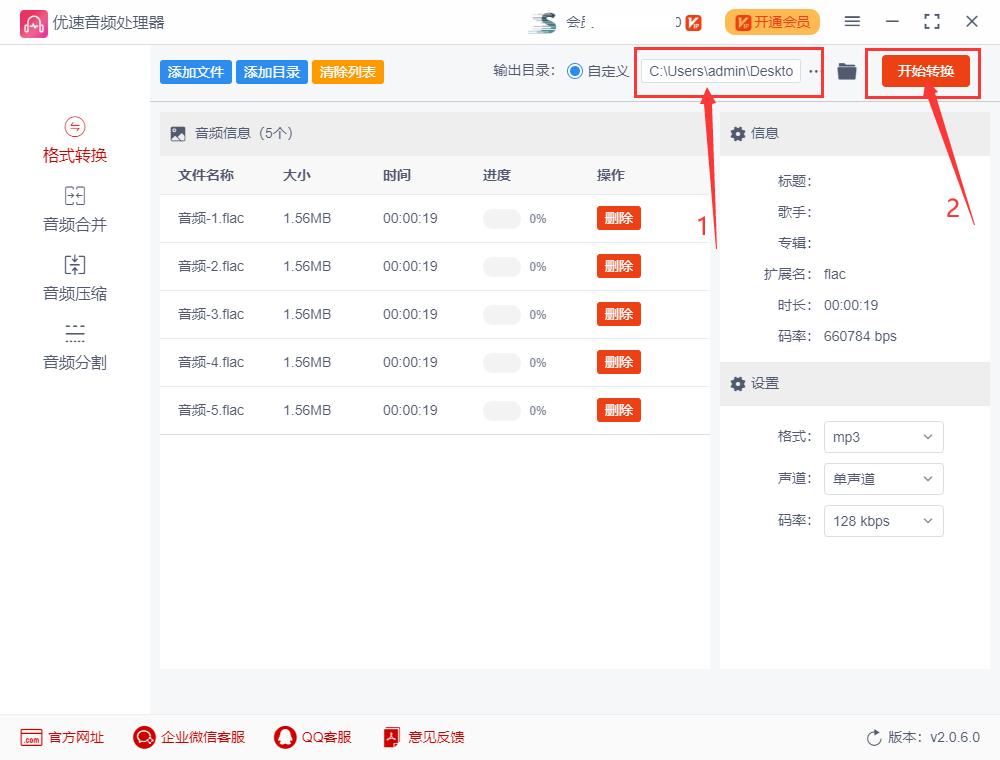This screenshot has height=760, width=1000.
Task: Open the 码率 bitrate dropdown showing 128 kbps
Action: 883,521
